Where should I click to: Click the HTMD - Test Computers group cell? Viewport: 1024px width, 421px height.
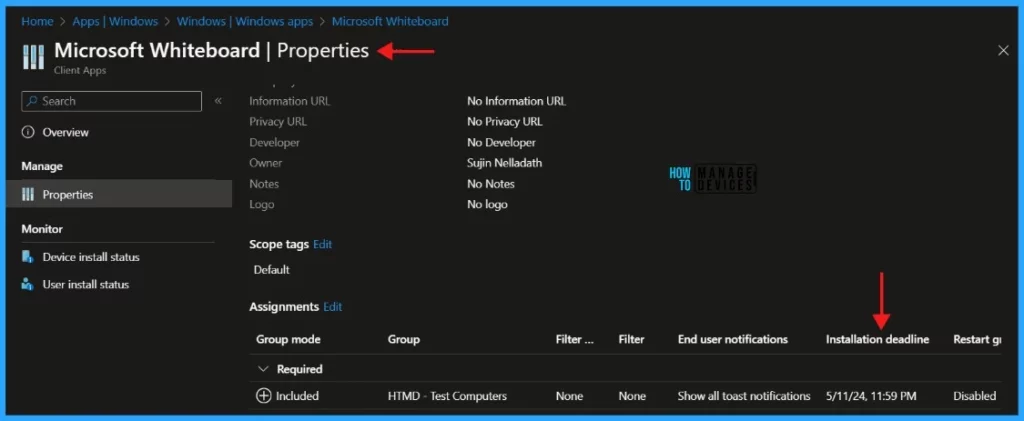click(447, 396)
